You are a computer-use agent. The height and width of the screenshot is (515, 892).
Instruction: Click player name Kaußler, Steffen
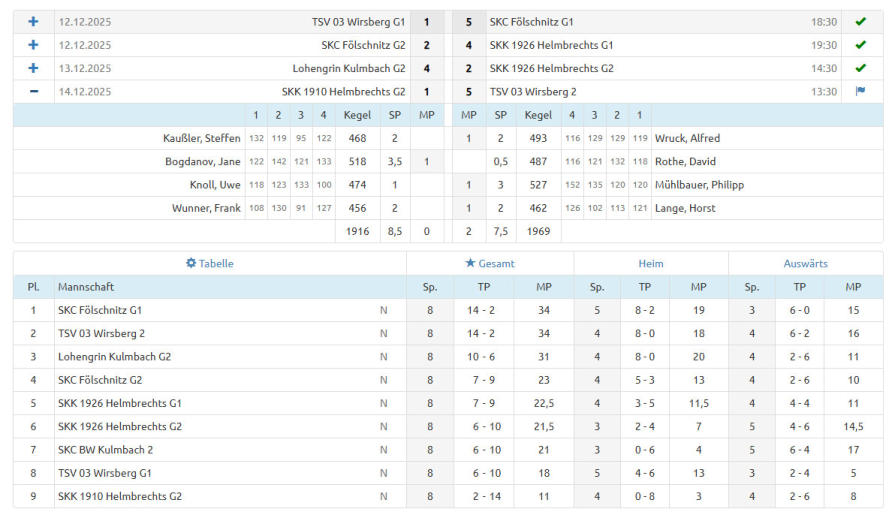click(x=201, y=138)
